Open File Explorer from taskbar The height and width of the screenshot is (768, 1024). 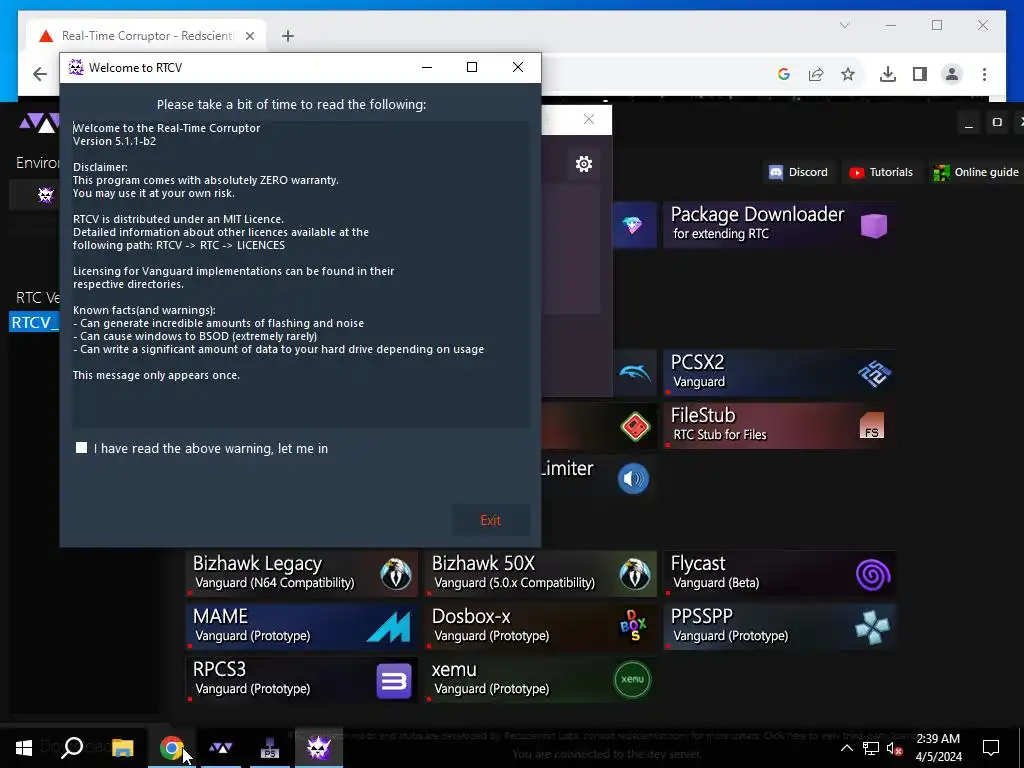pyautogui.click(x=123, y=748)
